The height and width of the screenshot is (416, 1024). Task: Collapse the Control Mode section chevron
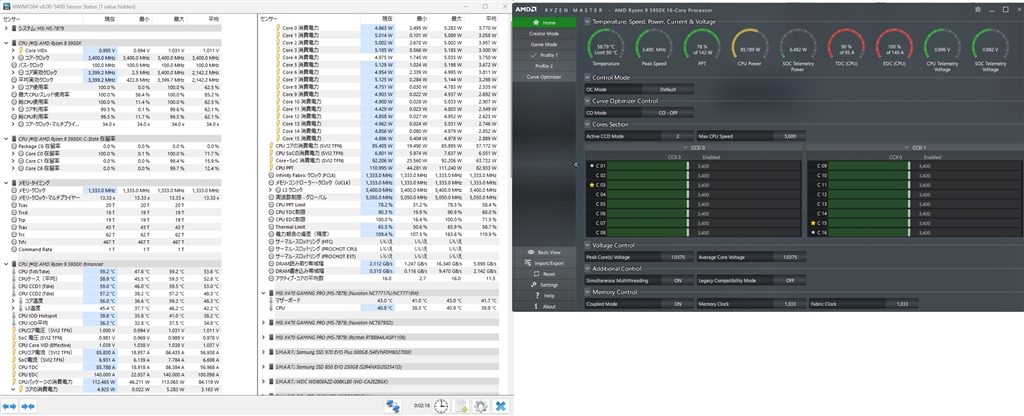[588, 77]
